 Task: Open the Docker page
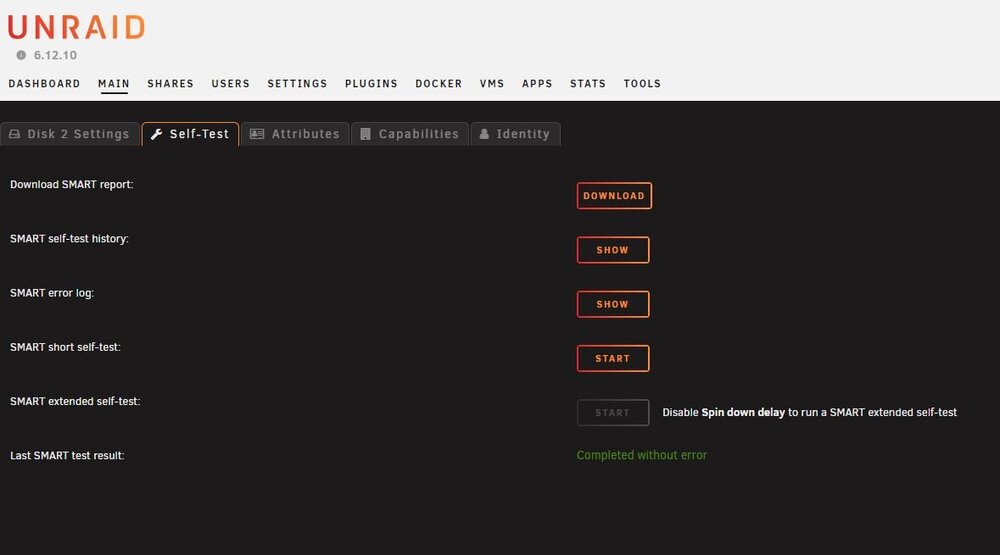439,84
